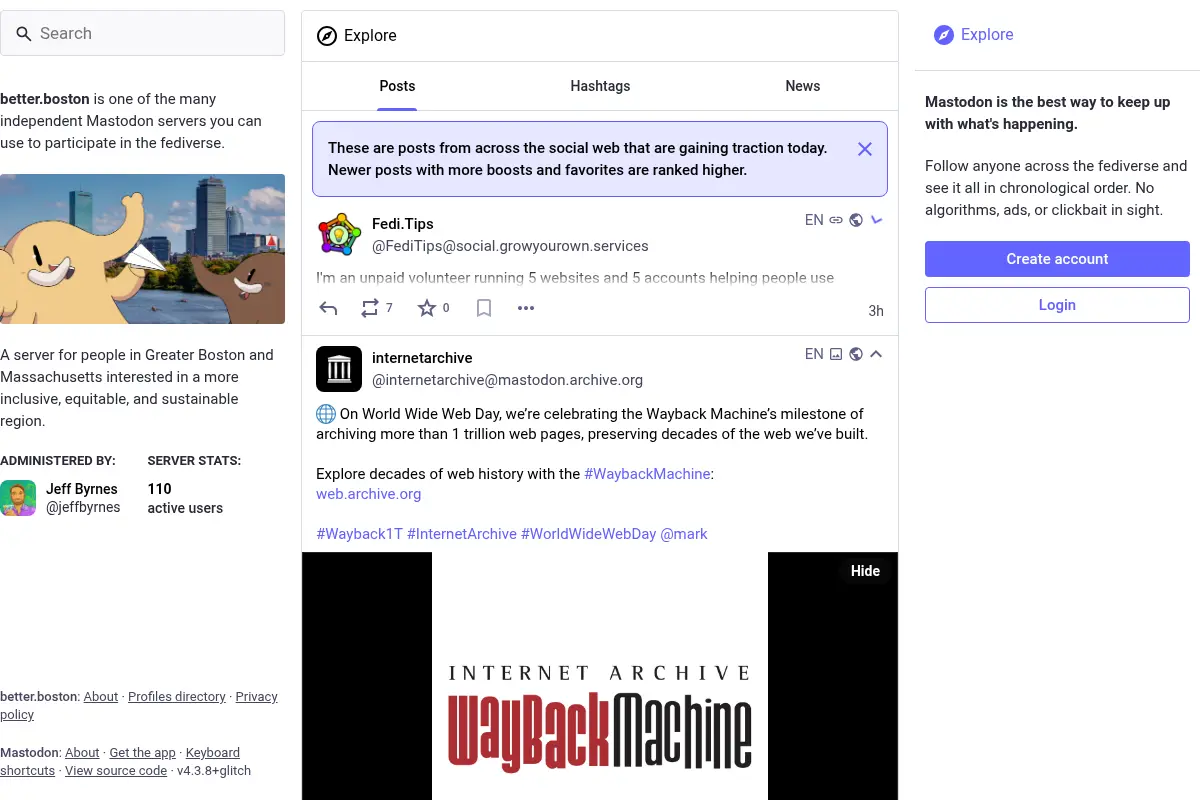Switch to the News tab

pyautogui.click(x=802, y=86)
